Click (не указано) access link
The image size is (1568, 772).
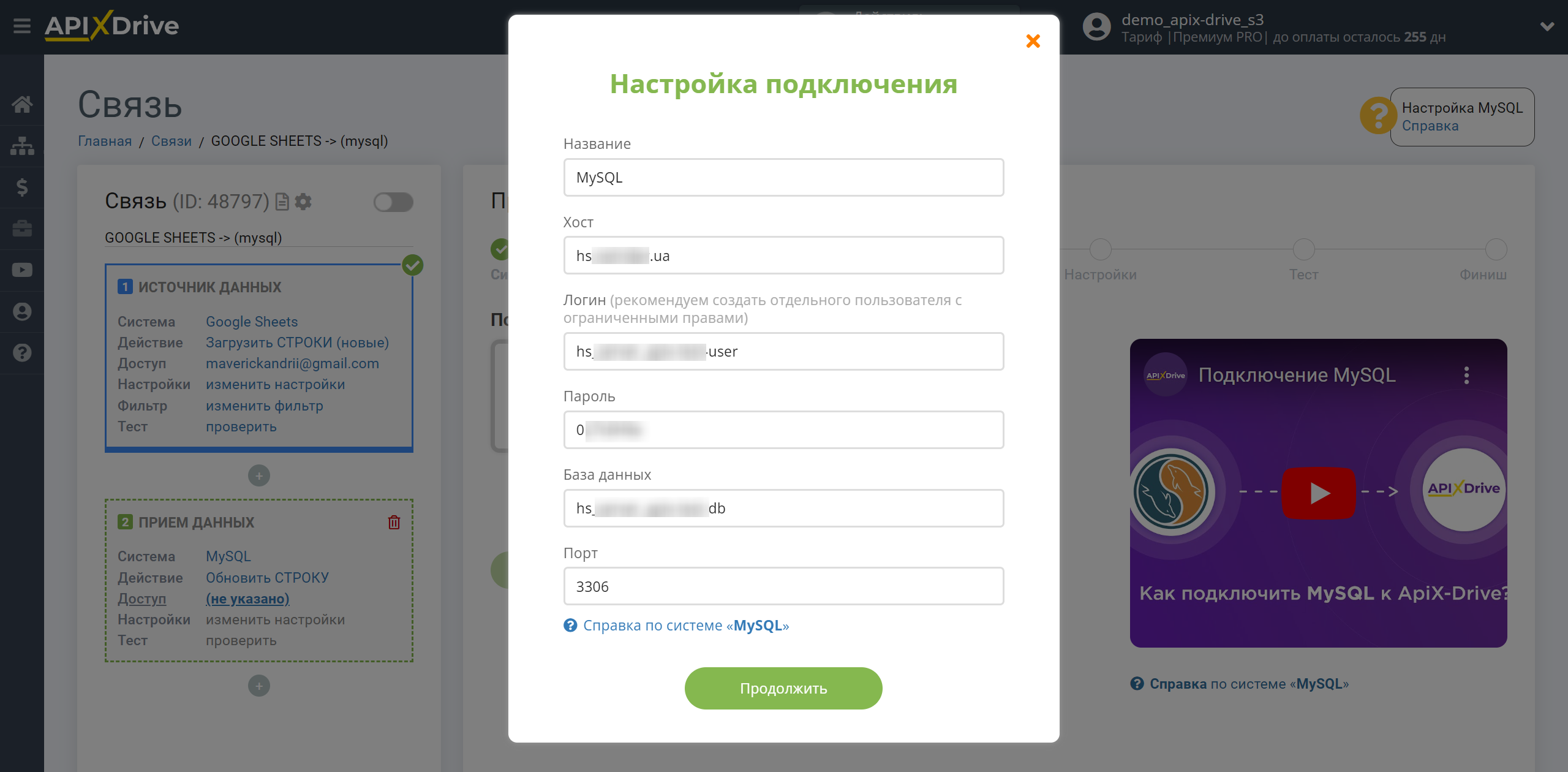click(247, 599)
